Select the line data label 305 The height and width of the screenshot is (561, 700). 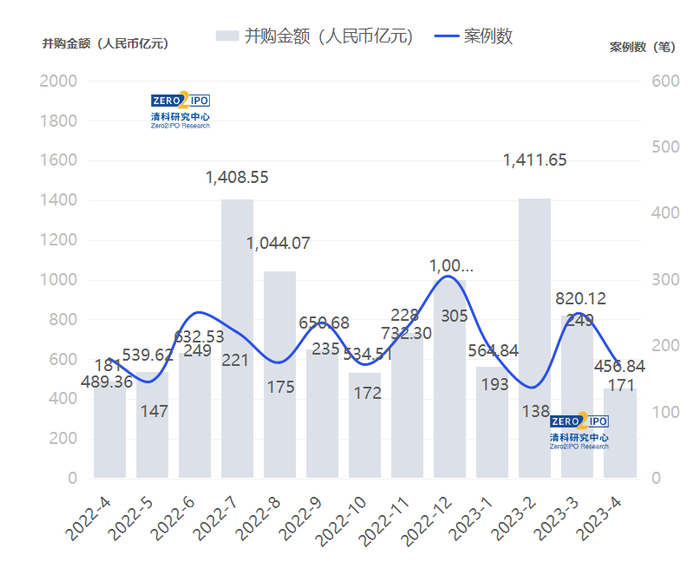(x=454, y=316)
